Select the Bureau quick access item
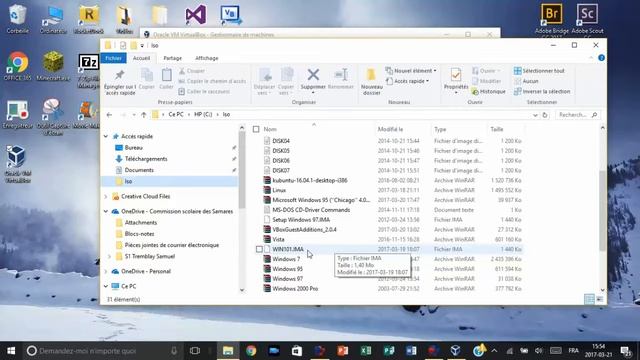640x360 pixels. click(133, 148)
